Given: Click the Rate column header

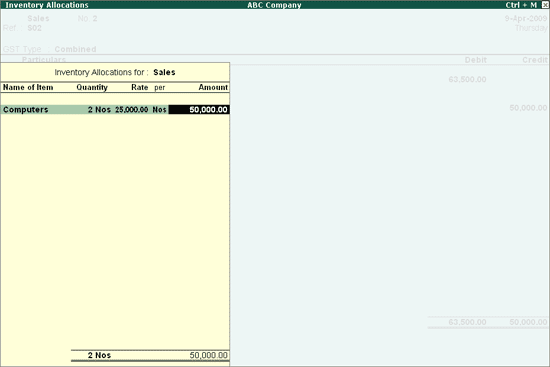Looking at the screenshot, I should tap(140, 87).
